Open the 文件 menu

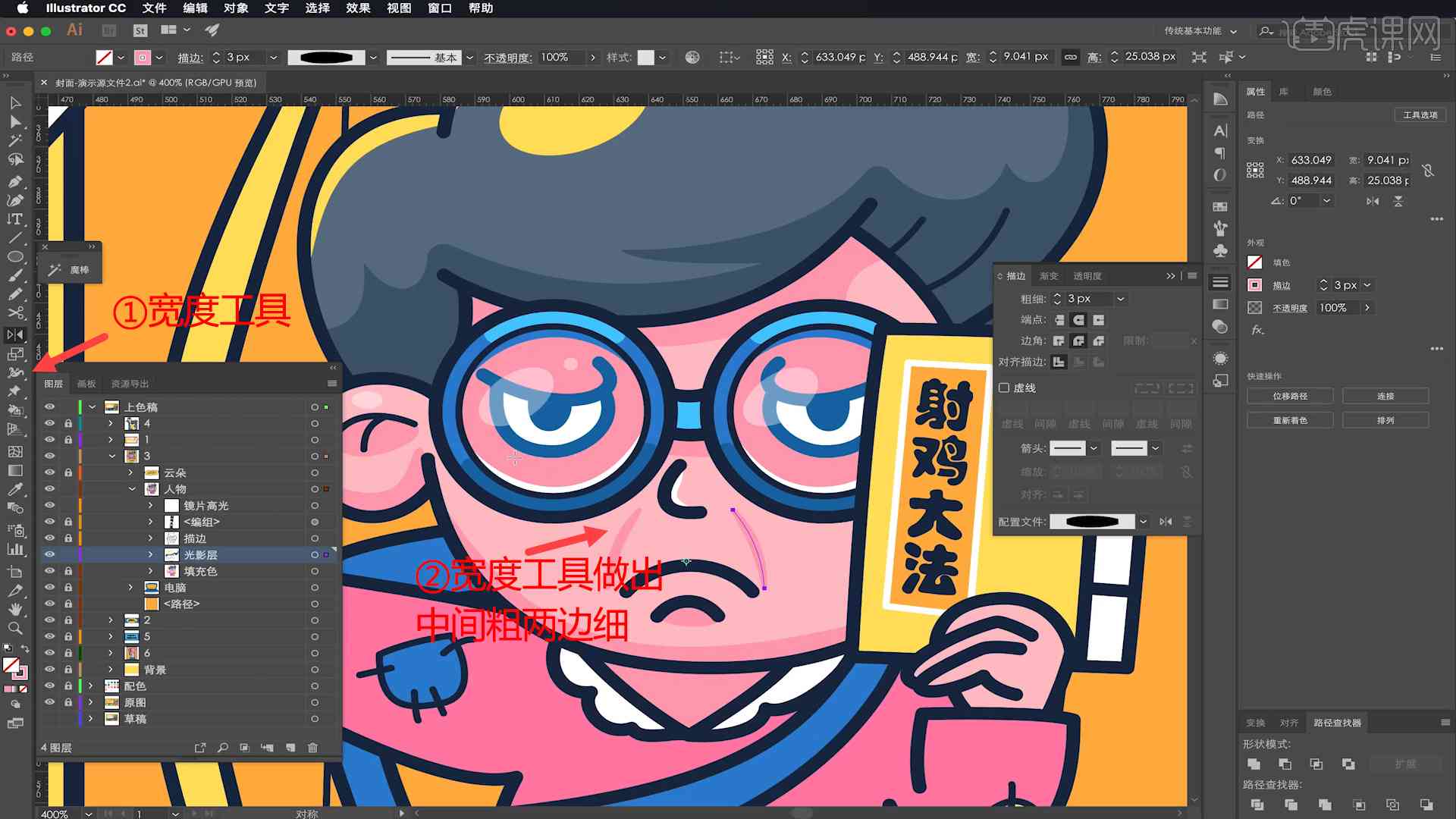click(154, 8)
